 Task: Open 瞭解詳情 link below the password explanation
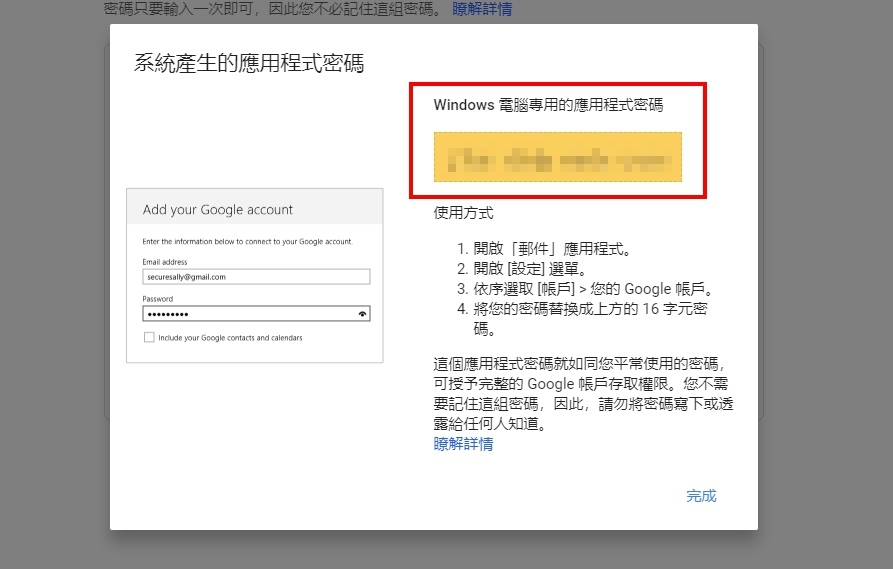coord(463,444)
